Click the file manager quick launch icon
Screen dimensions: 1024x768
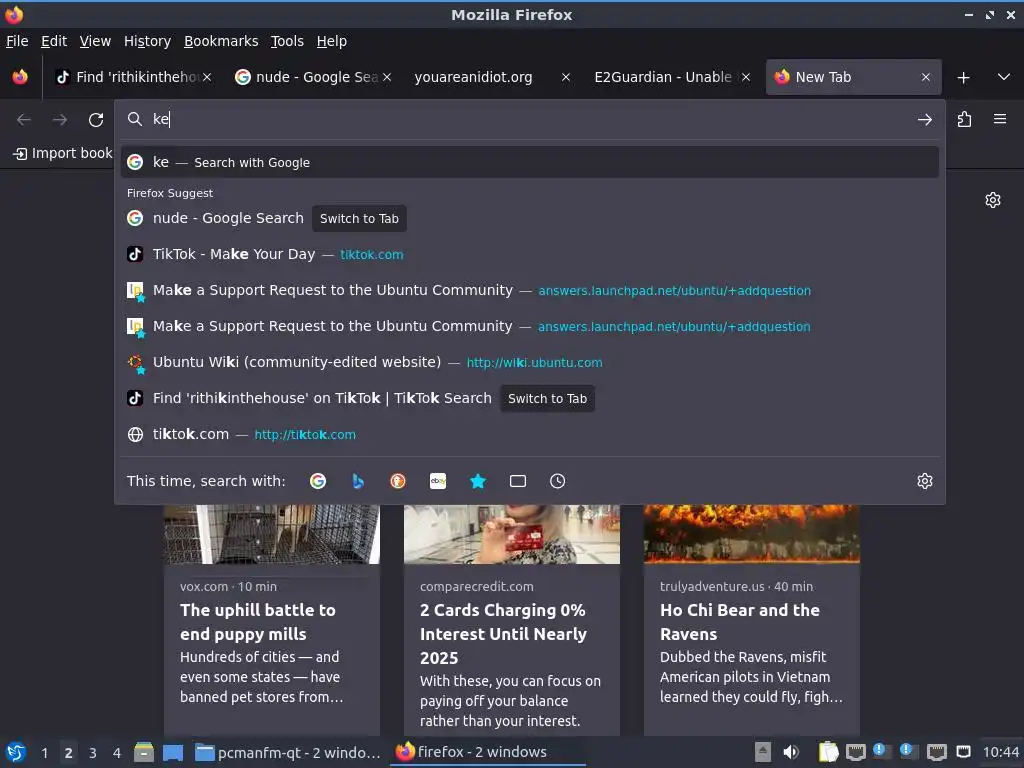144,752
